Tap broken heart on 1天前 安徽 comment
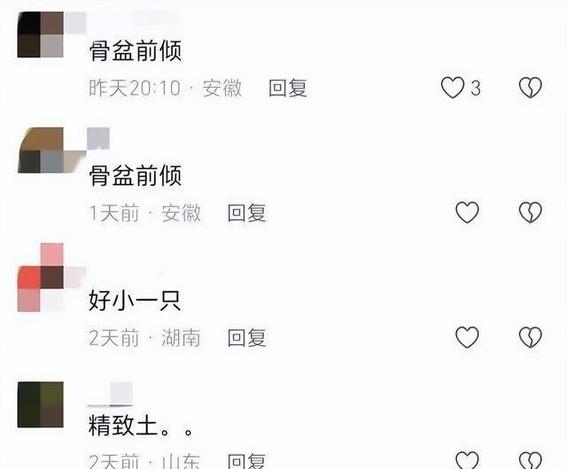The width and height of the screenshot is (567, 469). (530, 212)
